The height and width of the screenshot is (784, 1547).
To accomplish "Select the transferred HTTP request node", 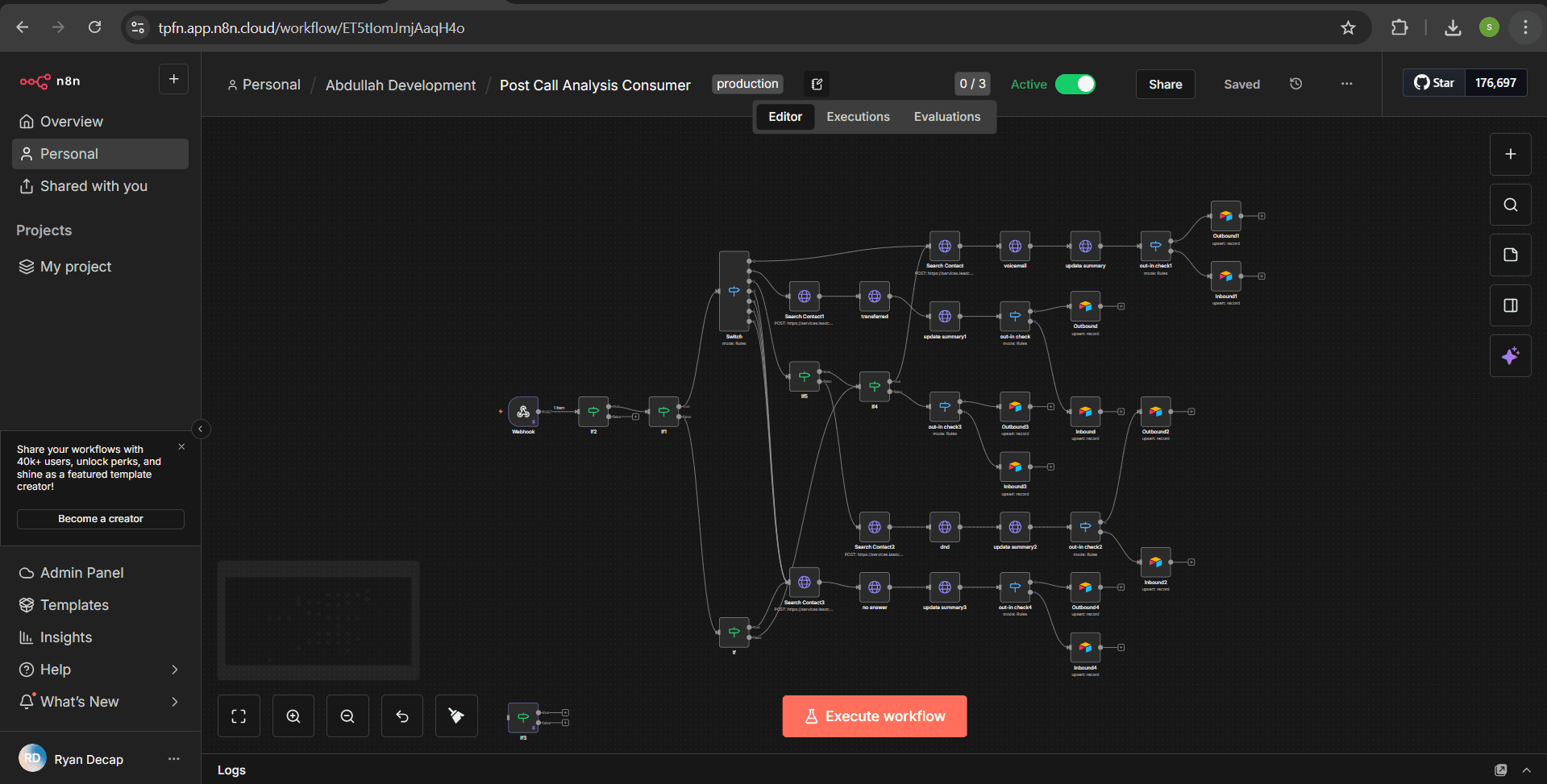I will coord(875,297).
